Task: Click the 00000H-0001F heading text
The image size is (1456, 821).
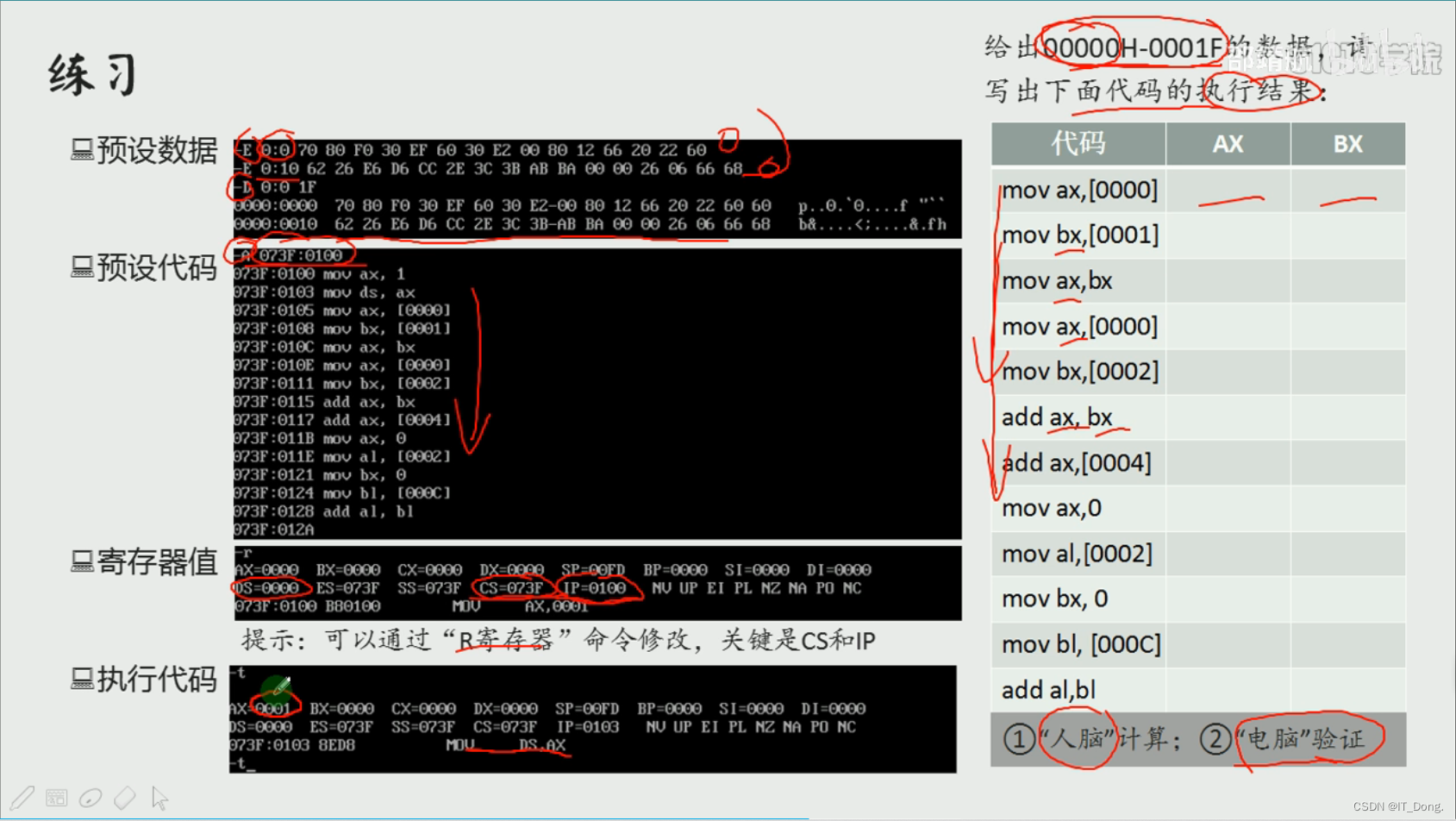Action: pos(1134,47)
